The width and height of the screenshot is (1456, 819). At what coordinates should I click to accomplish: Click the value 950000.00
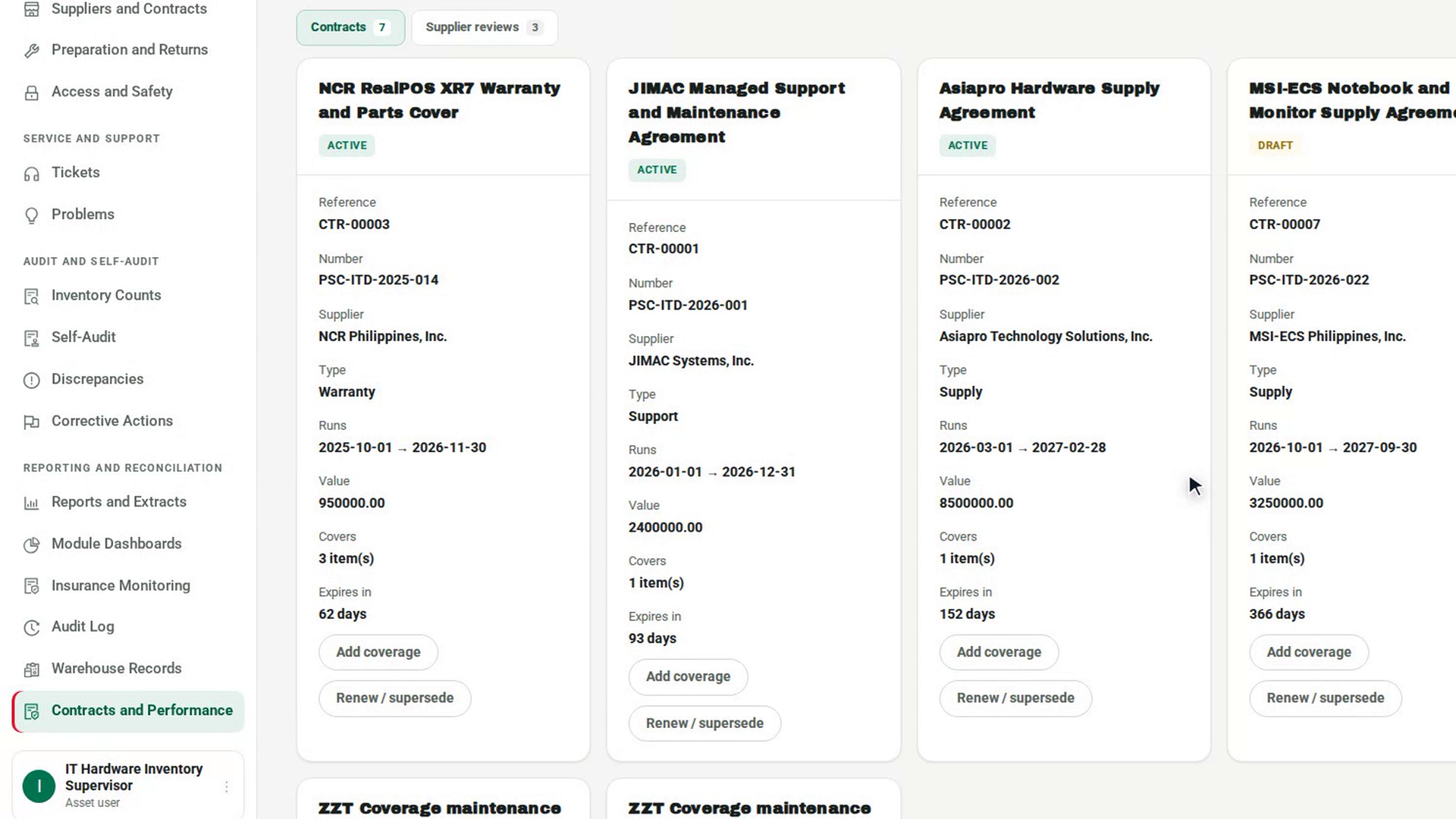[x=352, y=503]
